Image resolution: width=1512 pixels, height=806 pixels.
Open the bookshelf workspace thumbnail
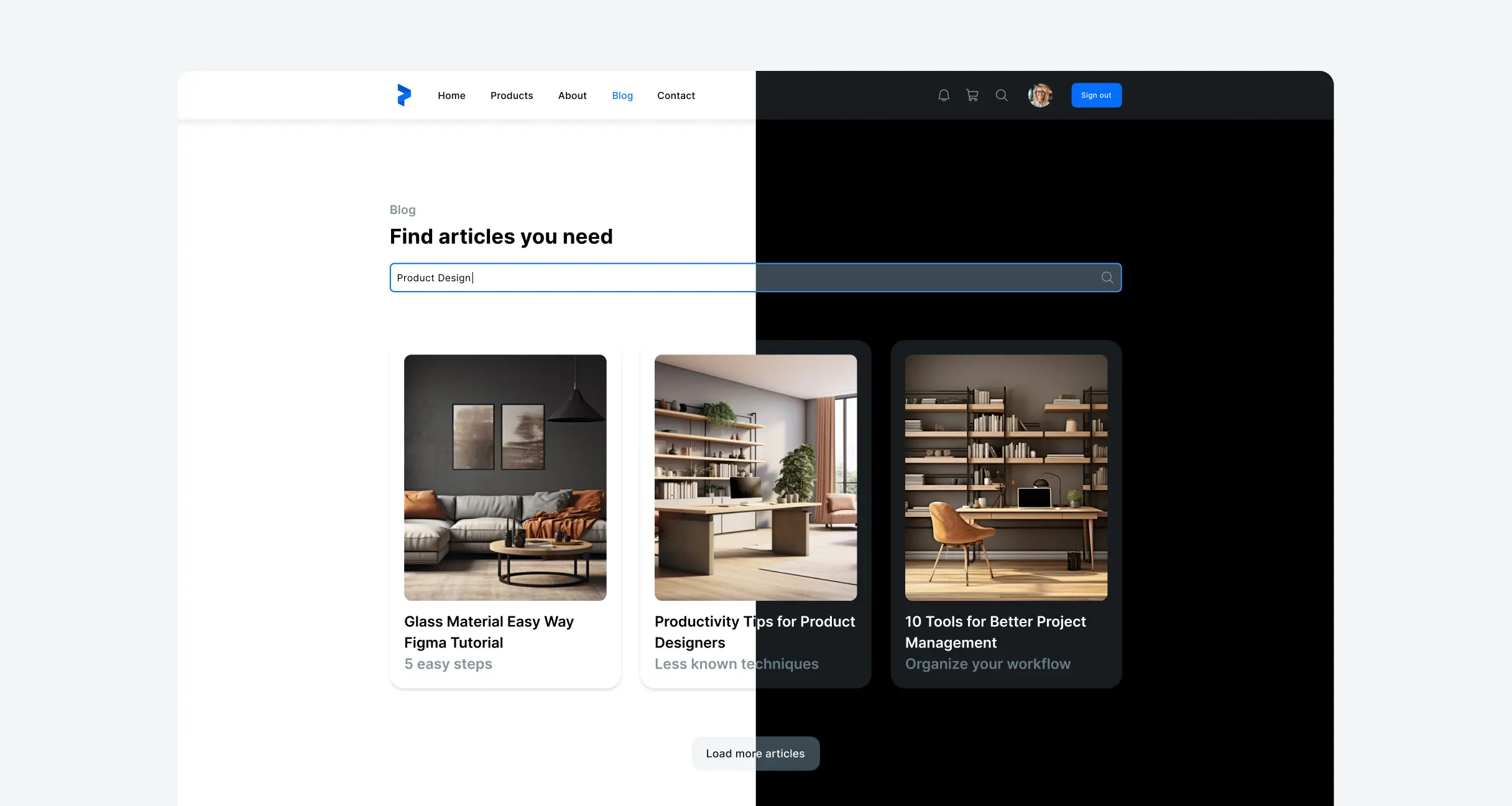1006,477
